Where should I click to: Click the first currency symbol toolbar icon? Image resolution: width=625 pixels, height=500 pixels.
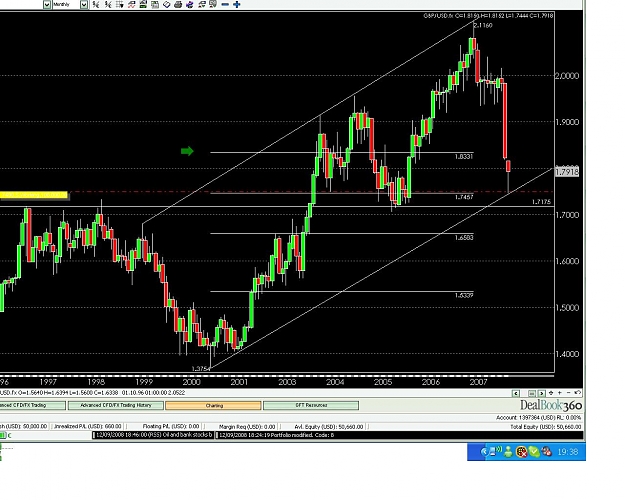(x=96, y=4)
